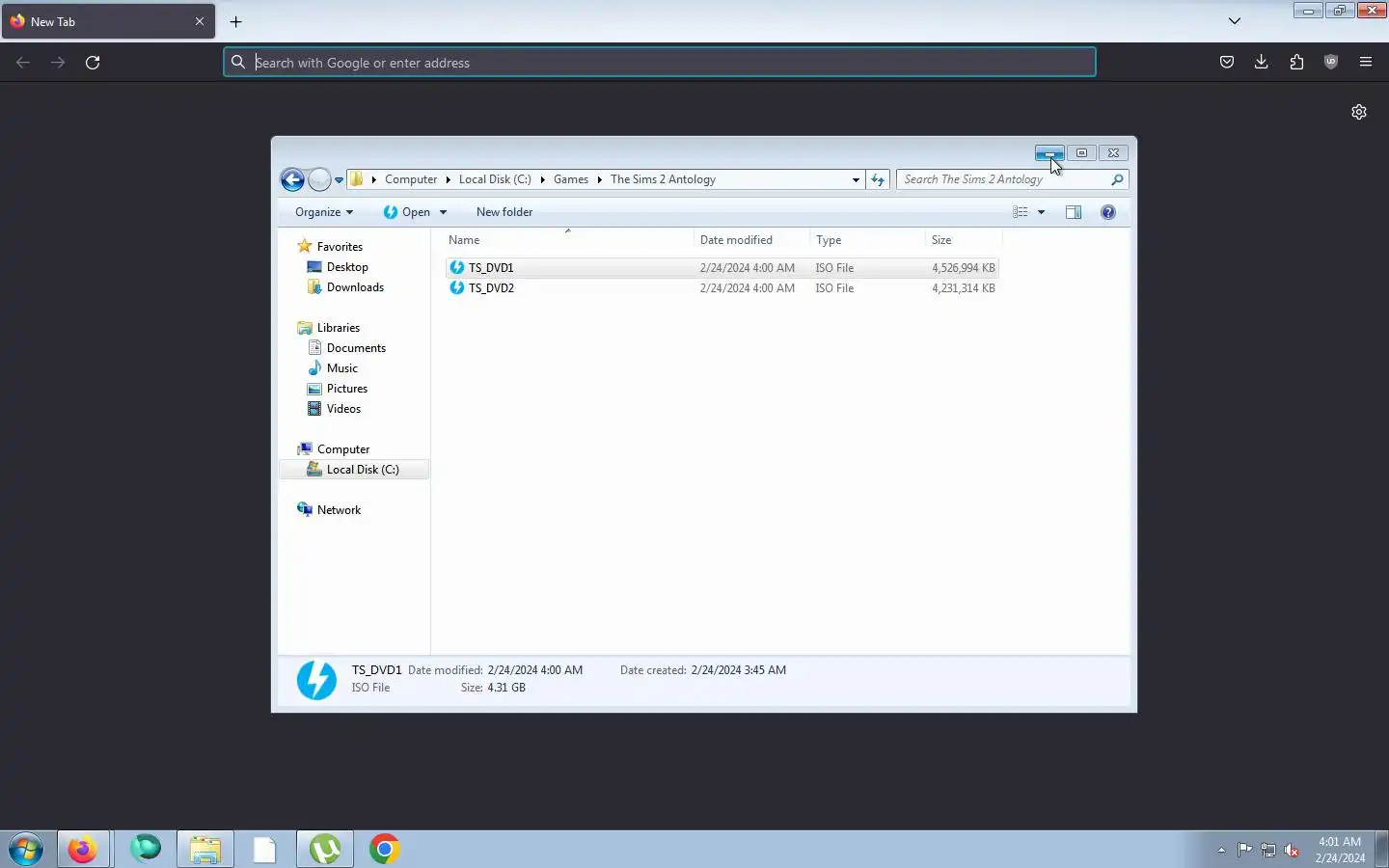Show hidden tray icons arrow
Image resolution: width=1389 pixels, height=868 pixels.
[x=1221, y=851]
